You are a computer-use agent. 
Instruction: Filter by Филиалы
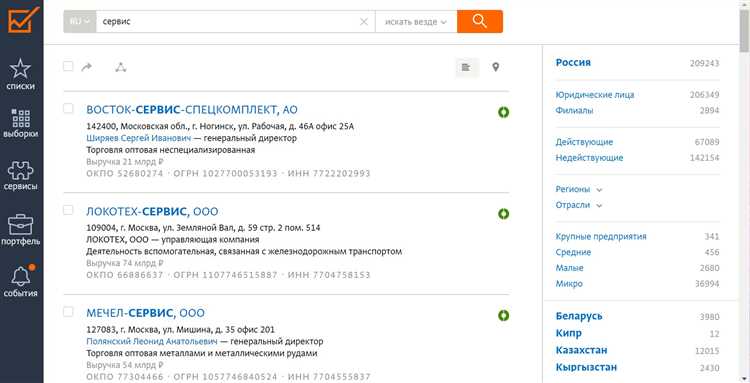(574, 110)
